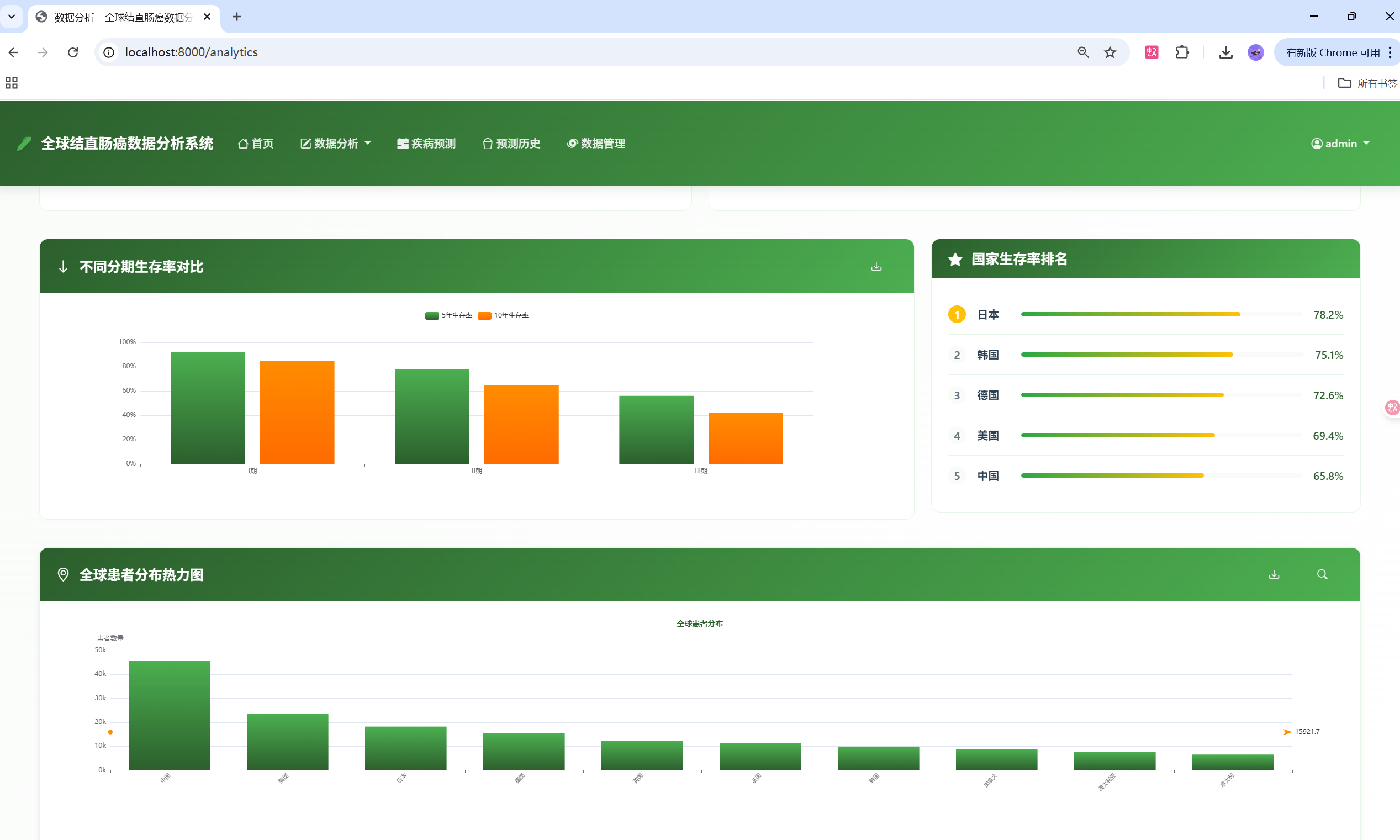
Task: Navigate to 首页 in the navbar
Action: tap(256, 144)
